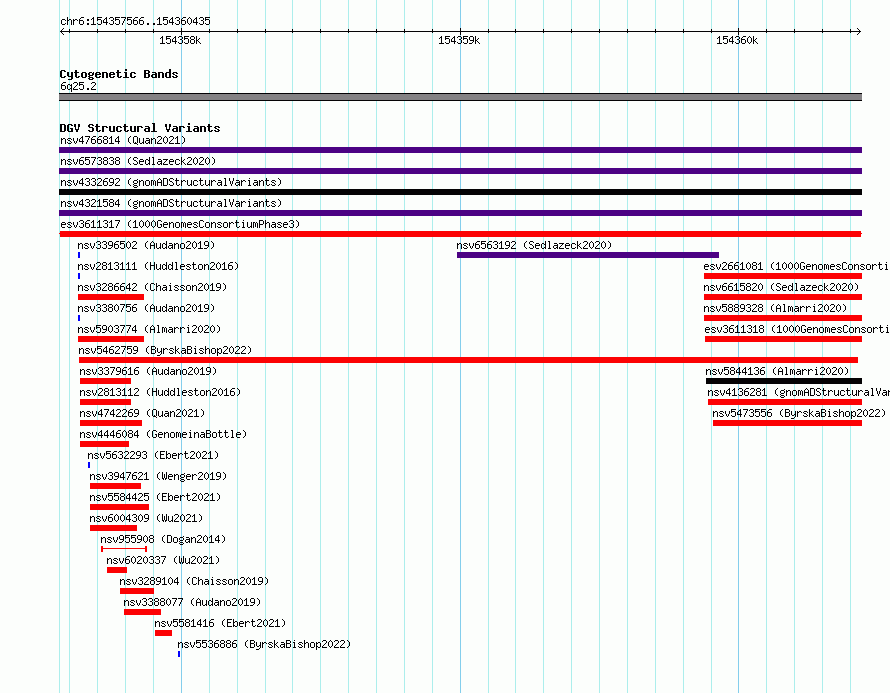The image size is (890, 693).
Task: Click nsv3289104 (Chaisson2019) label
Action: click(x=194, y=581)
